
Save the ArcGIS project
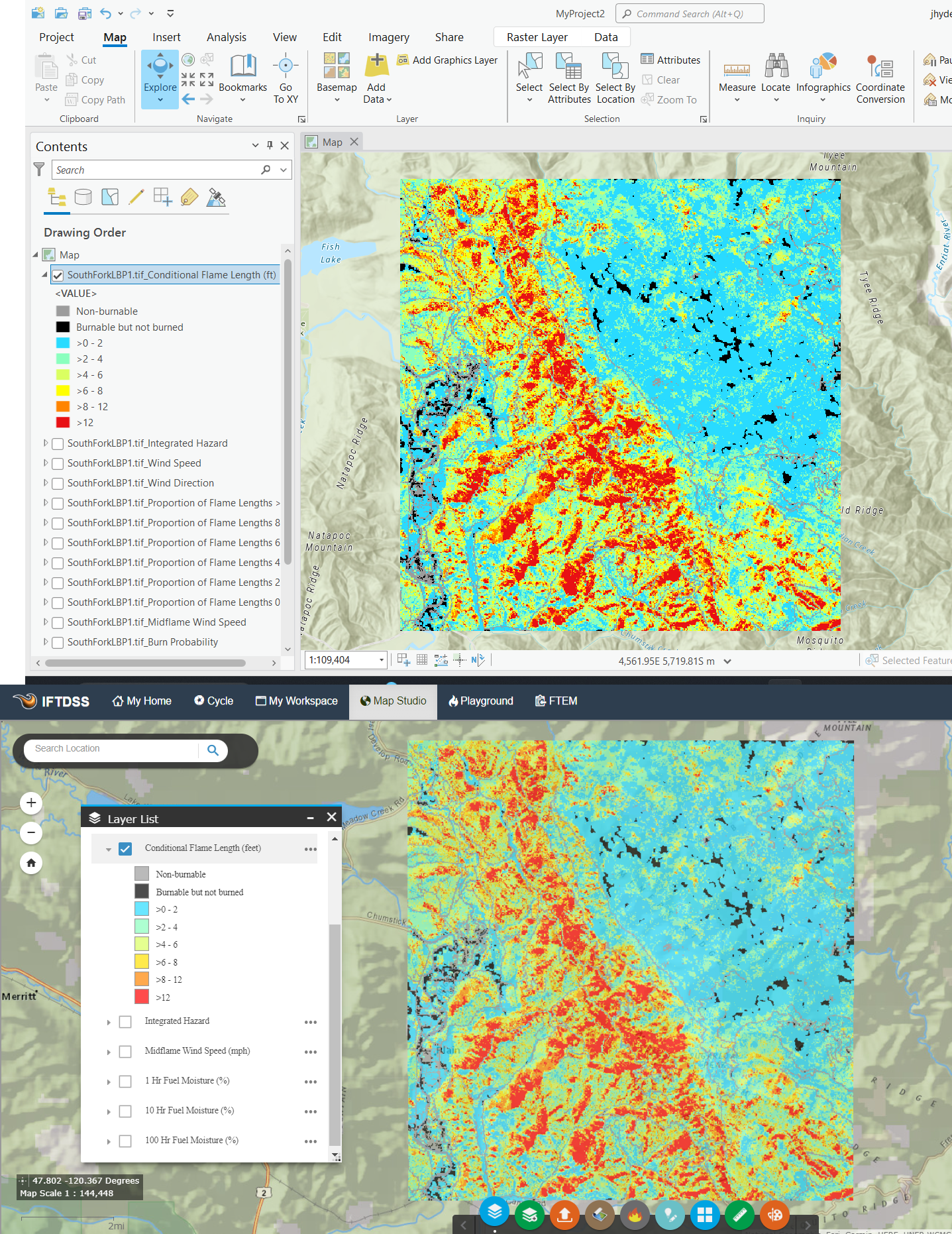tap(83, 13)
